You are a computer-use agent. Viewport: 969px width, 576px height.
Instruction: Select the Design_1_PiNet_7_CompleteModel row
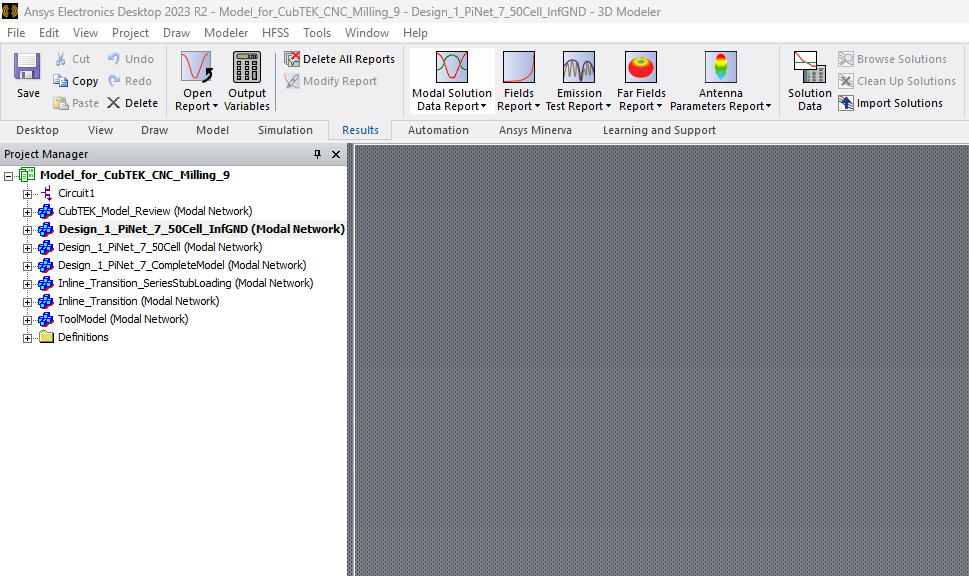pos(182,265)
